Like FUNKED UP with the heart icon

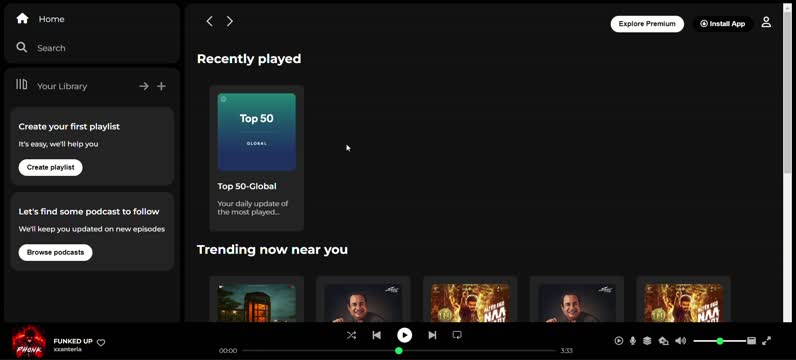coord(101,343)
